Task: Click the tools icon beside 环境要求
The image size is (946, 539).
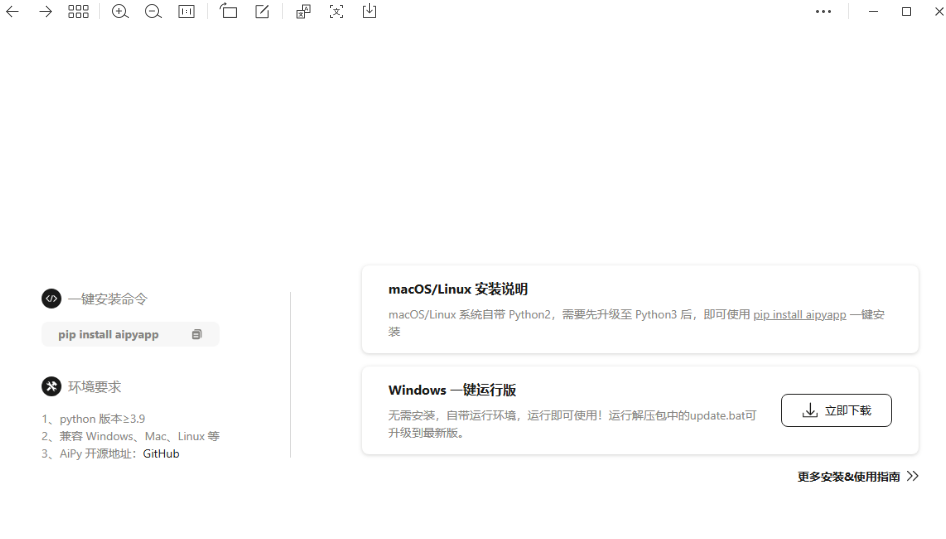Action: [x=51, y=386]
